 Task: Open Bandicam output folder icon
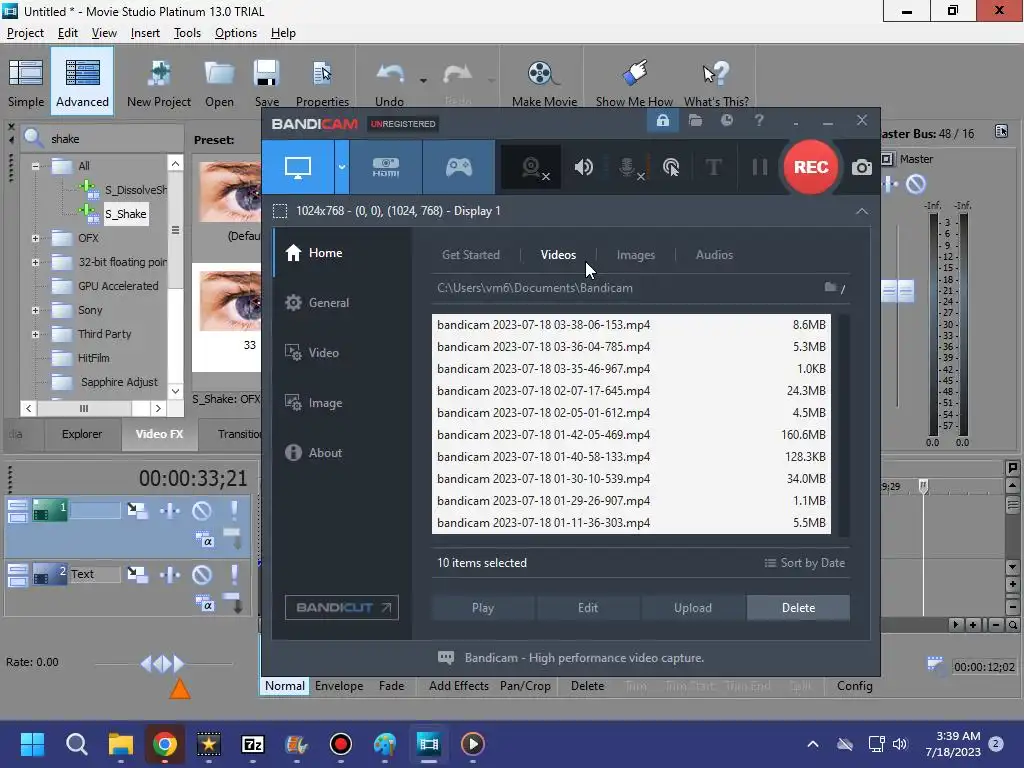(695, 120)
